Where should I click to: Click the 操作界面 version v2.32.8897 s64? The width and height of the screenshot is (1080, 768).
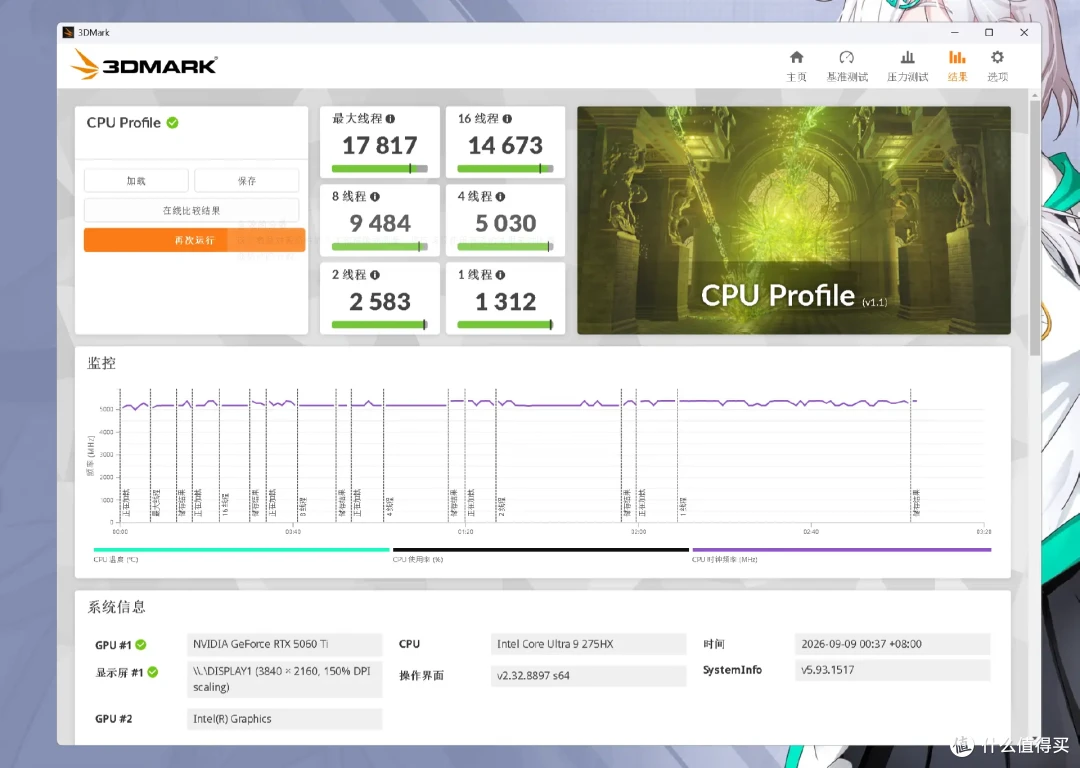pos(589,676)
